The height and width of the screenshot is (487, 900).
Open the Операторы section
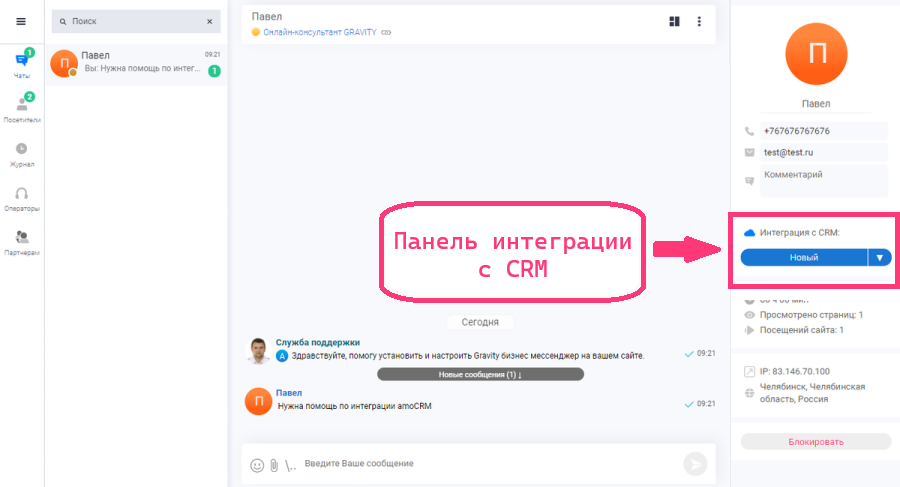(21, 198)
